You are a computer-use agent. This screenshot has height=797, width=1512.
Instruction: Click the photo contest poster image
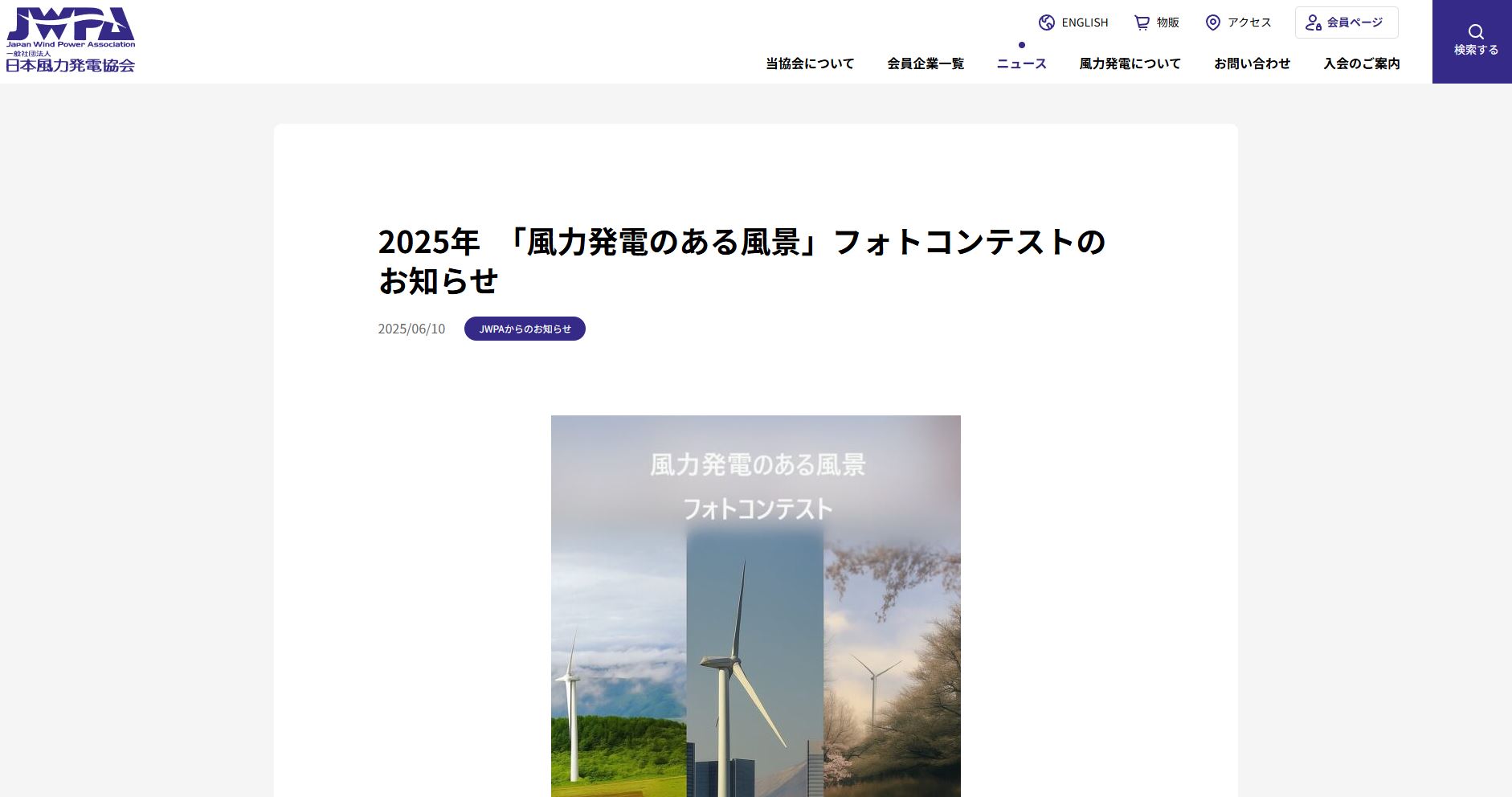tap(756, 606)
